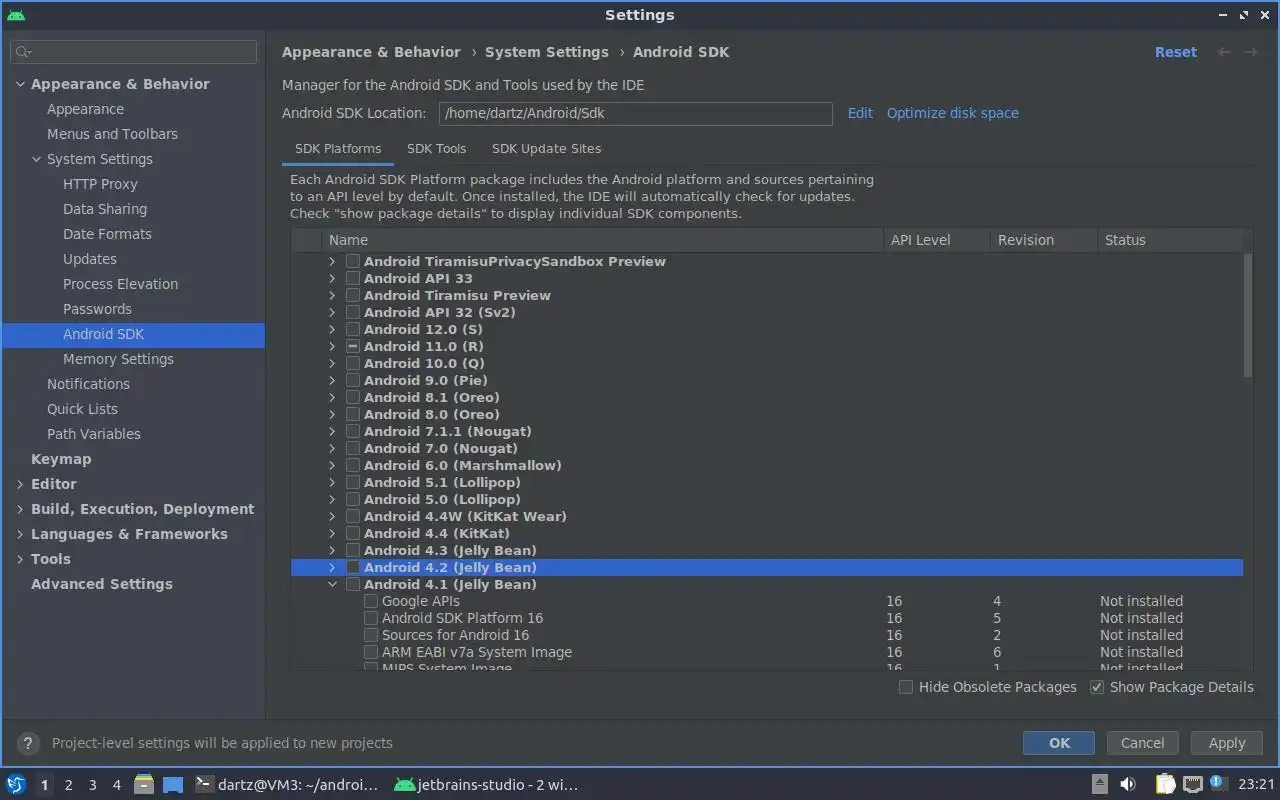Open the file manager icon in taskbar
This screenshot has height=800, width=1280.
click(143, 784)
